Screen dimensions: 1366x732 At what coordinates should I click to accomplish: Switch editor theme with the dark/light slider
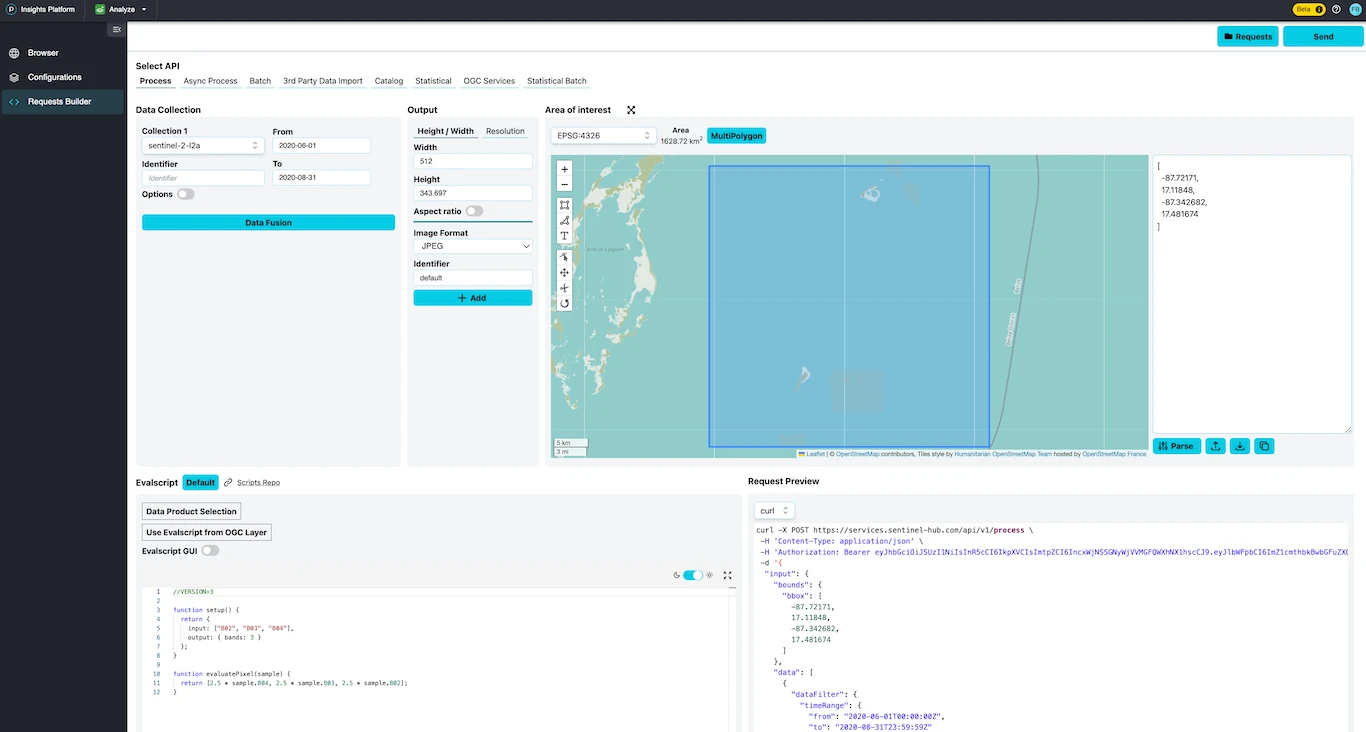(692, 575)
